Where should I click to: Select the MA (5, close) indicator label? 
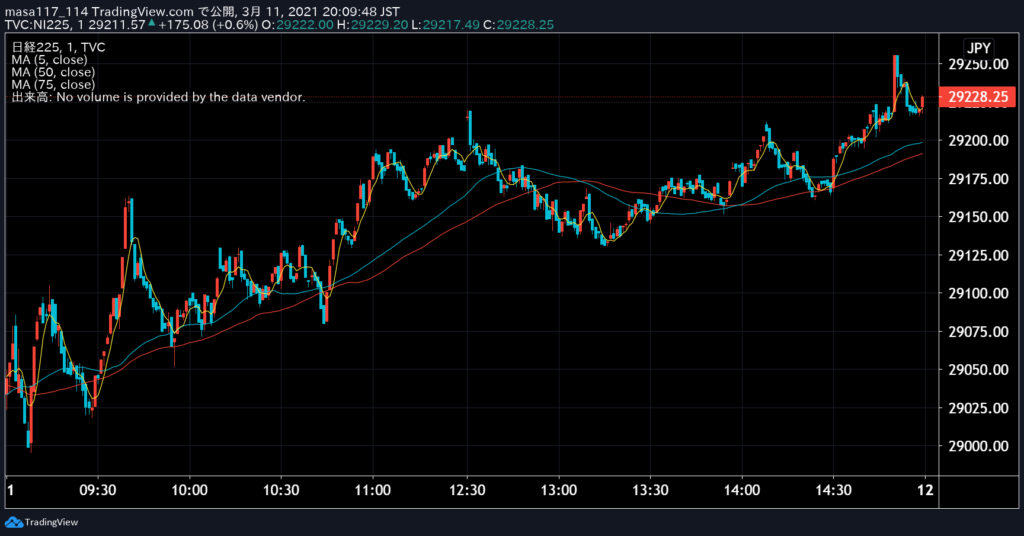click(49, 59)
